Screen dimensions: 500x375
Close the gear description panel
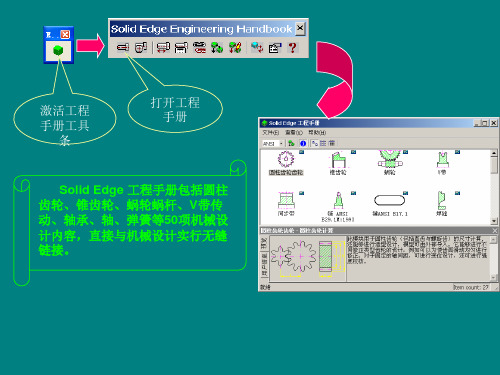point(495,231)
